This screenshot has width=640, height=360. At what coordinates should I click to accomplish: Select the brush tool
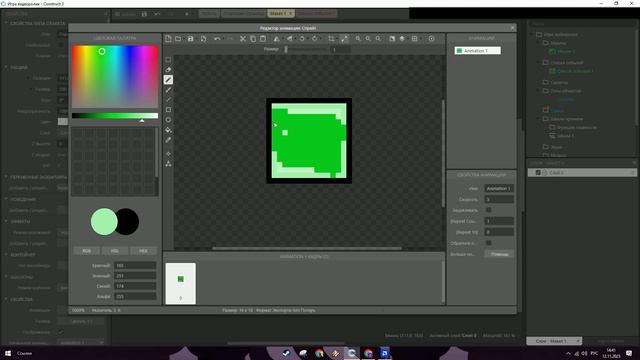point(168,90)
